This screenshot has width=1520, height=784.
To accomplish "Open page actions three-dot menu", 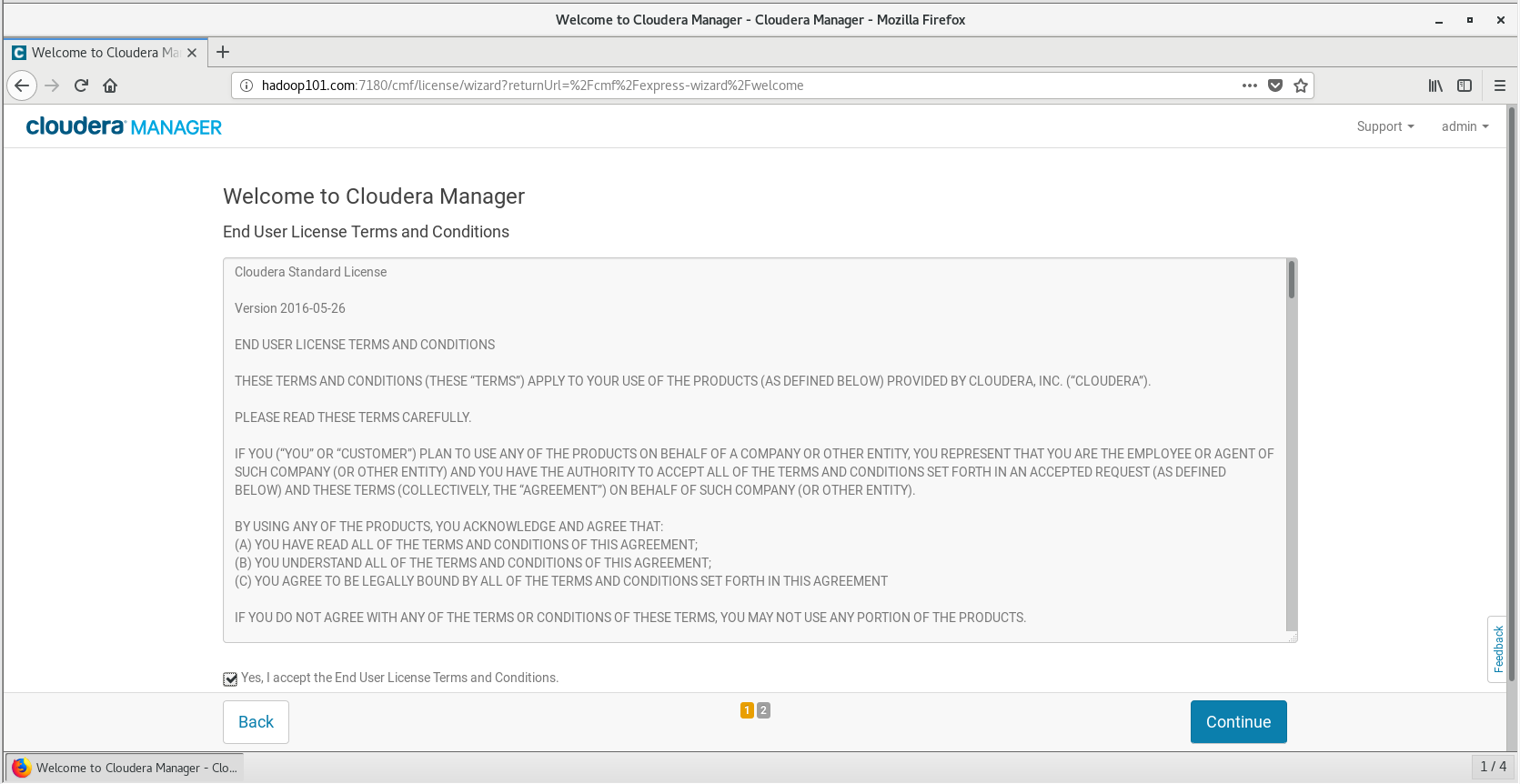I will point(1250,85).
